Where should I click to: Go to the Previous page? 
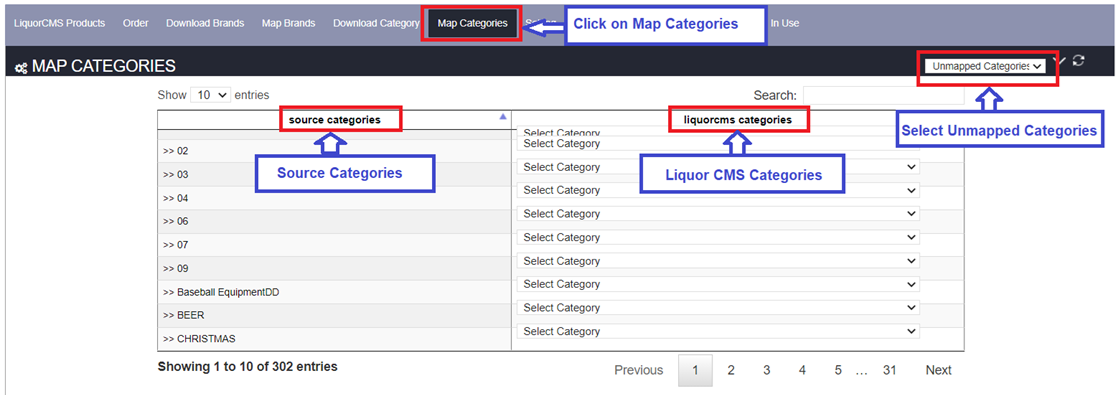tap(638, 370)
